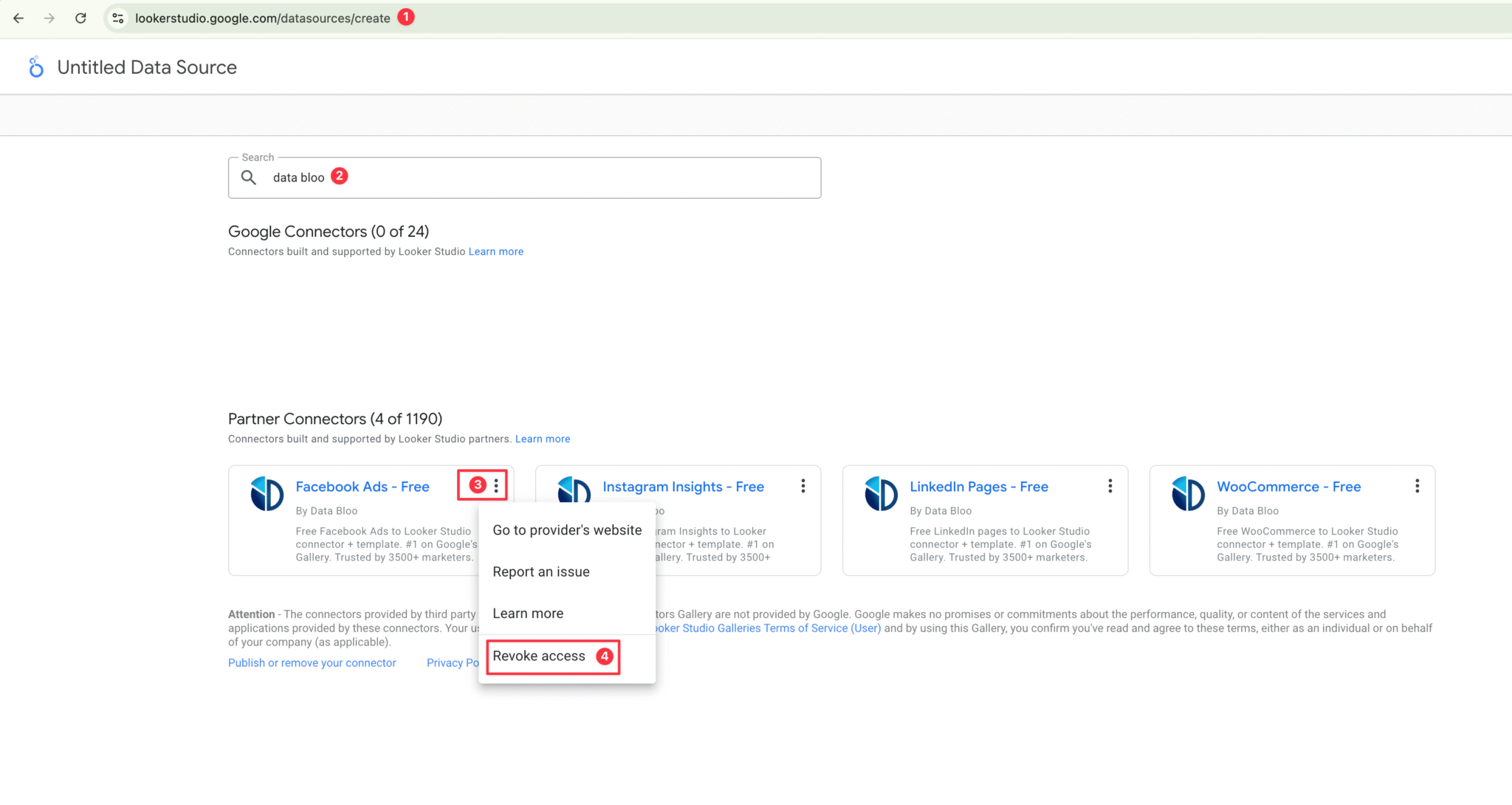Click Learn more next to Partner Connectors
The image size is (1512, 805).
point(543,438)
